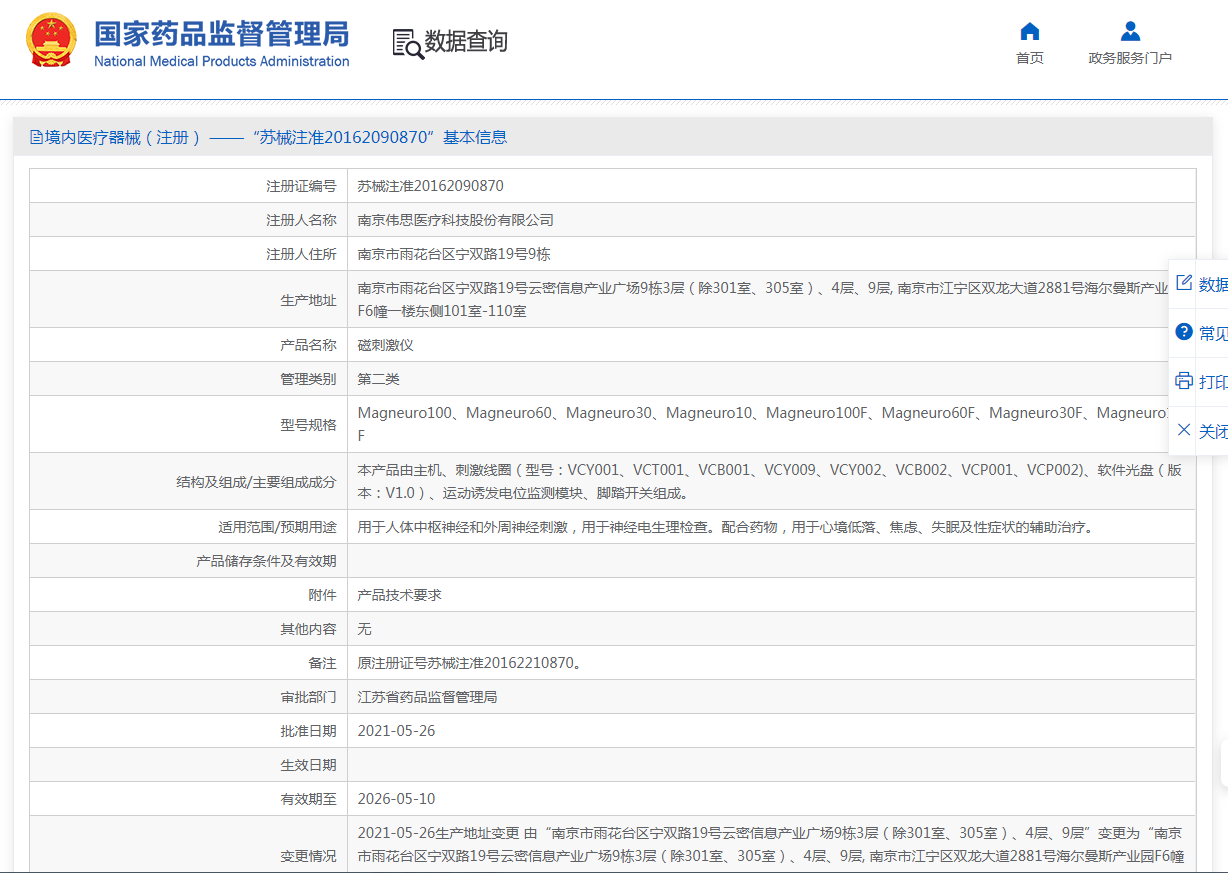Image resolution: width=1228 pixels, height=873 pixels.
Task: Click the 常见 side menu label
Action: click(1213, 333)
